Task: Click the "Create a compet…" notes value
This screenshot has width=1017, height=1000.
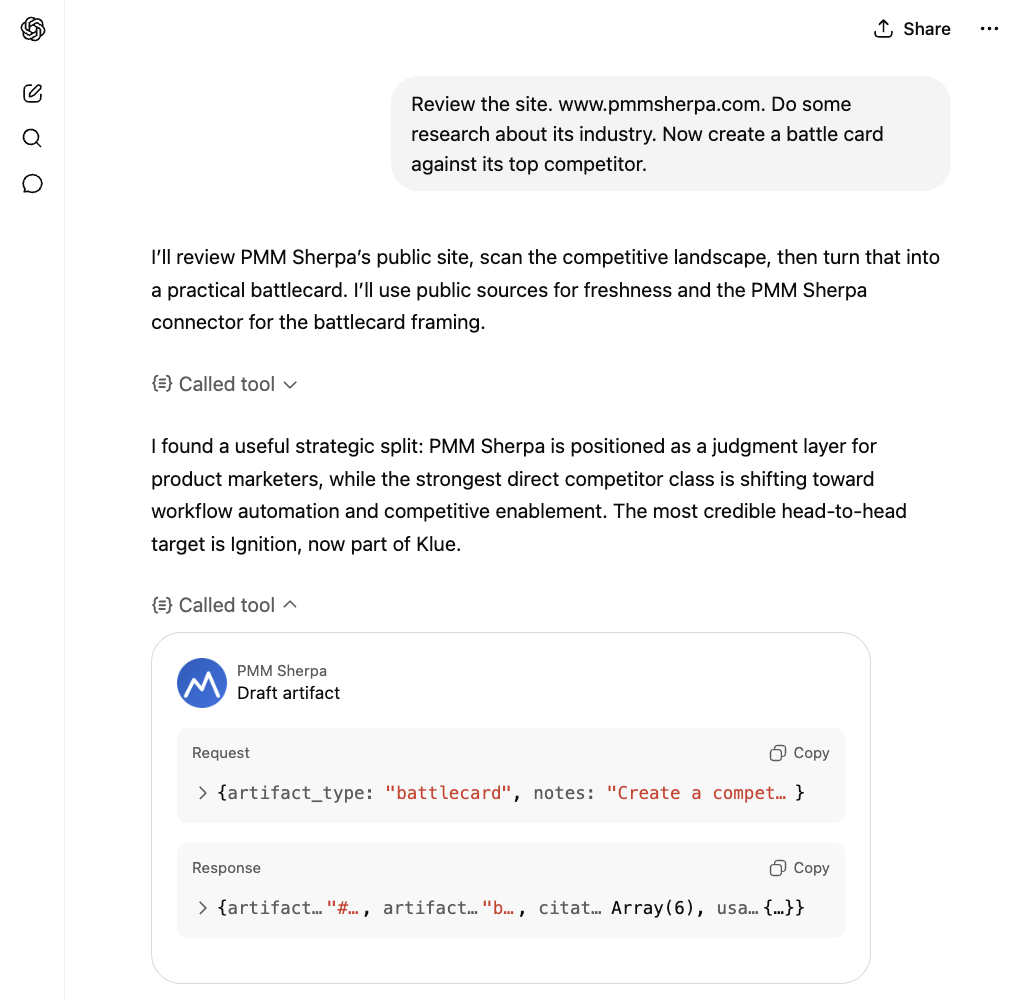Action: [696, 793]
